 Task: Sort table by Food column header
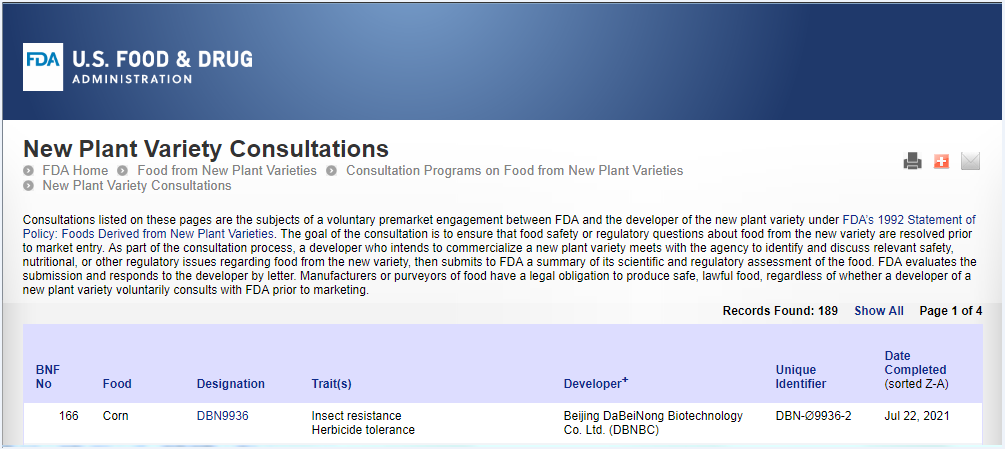pos(117,384)
